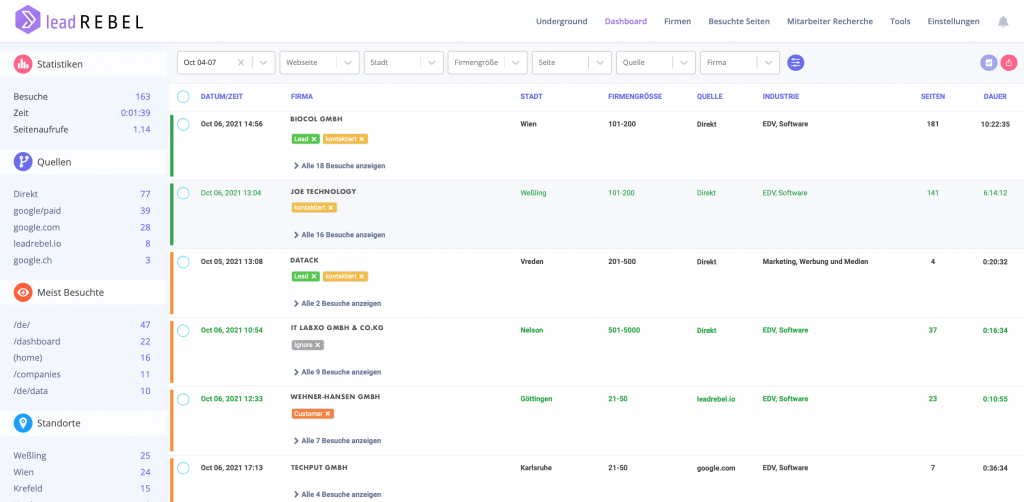Remove Lead tag from Biocol GmbH
Screen dimensions: 1024x502
point(313,139)
